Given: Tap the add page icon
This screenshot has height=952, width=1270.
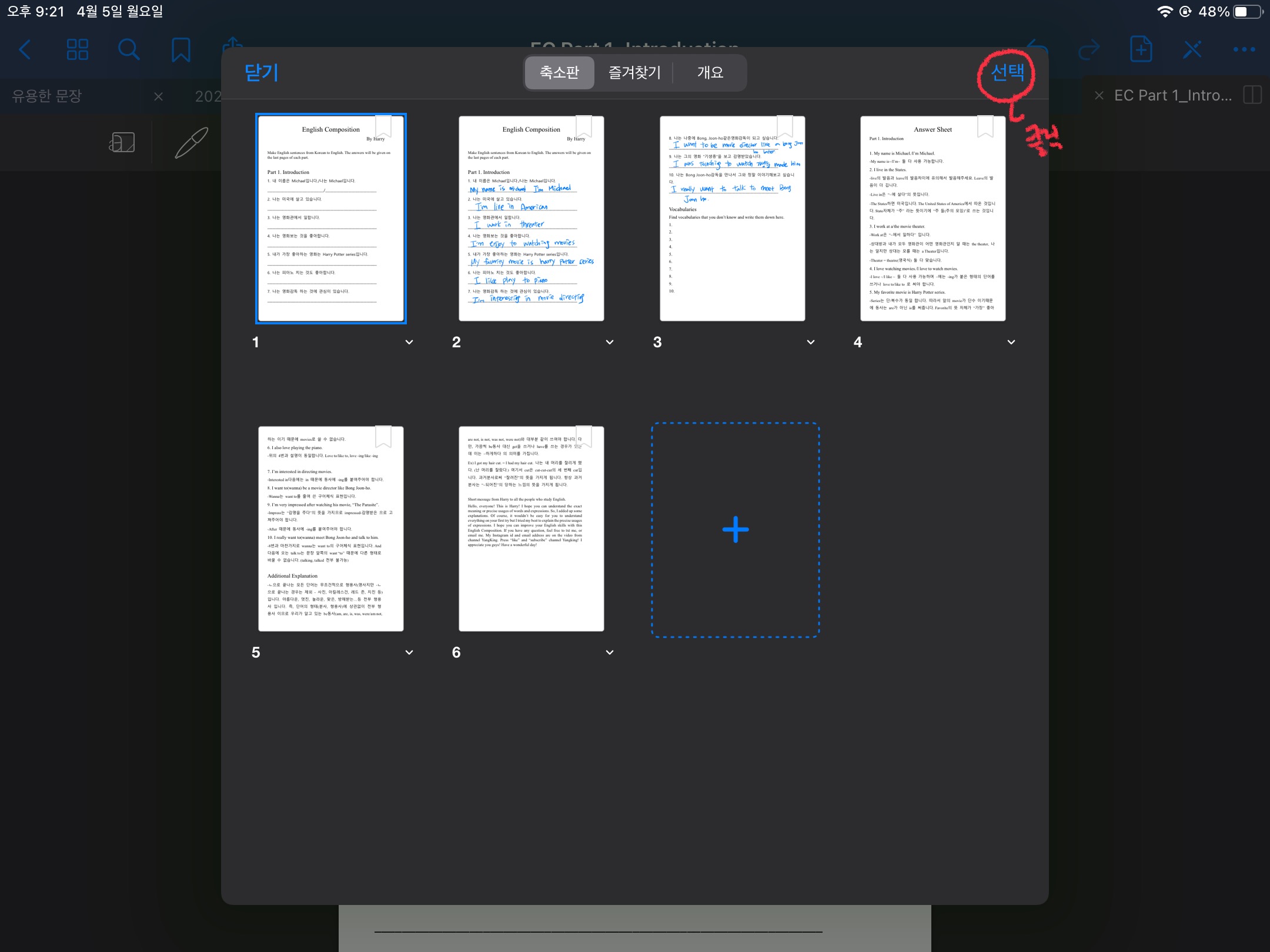Looking at the screenshot, I should [1141, 49].
